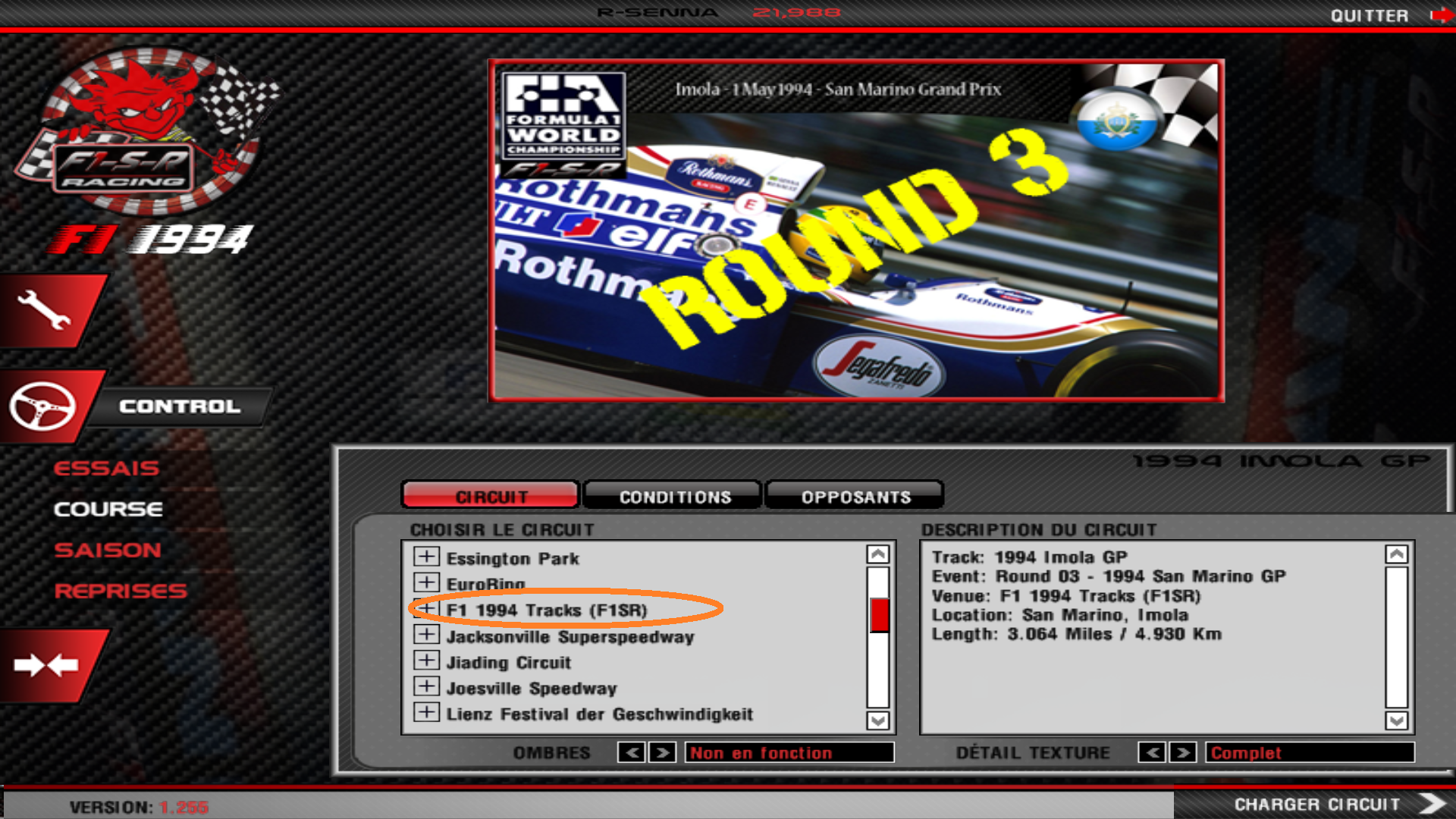Select Essington Park in circuit list
This screenshot has width=1456, height=819.
(x=513, y=559)
